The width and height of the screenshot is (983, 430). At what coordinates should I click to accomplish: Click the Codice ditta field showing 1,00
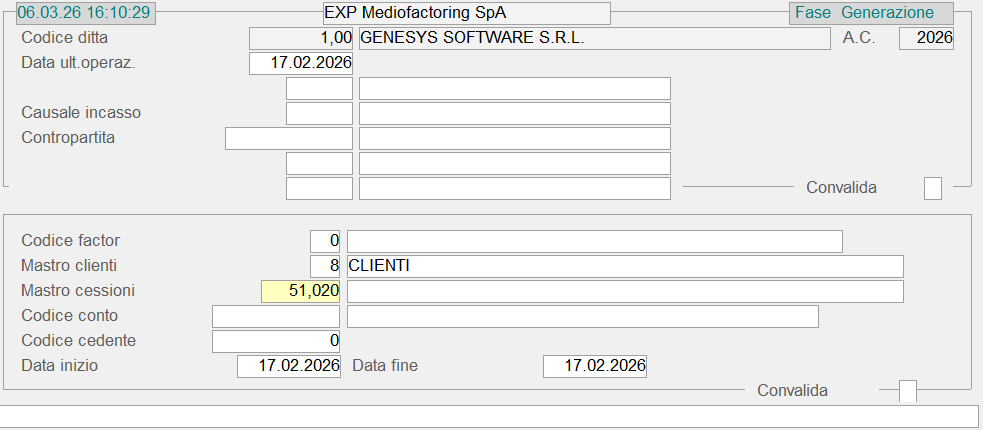[x=300, y=39]
